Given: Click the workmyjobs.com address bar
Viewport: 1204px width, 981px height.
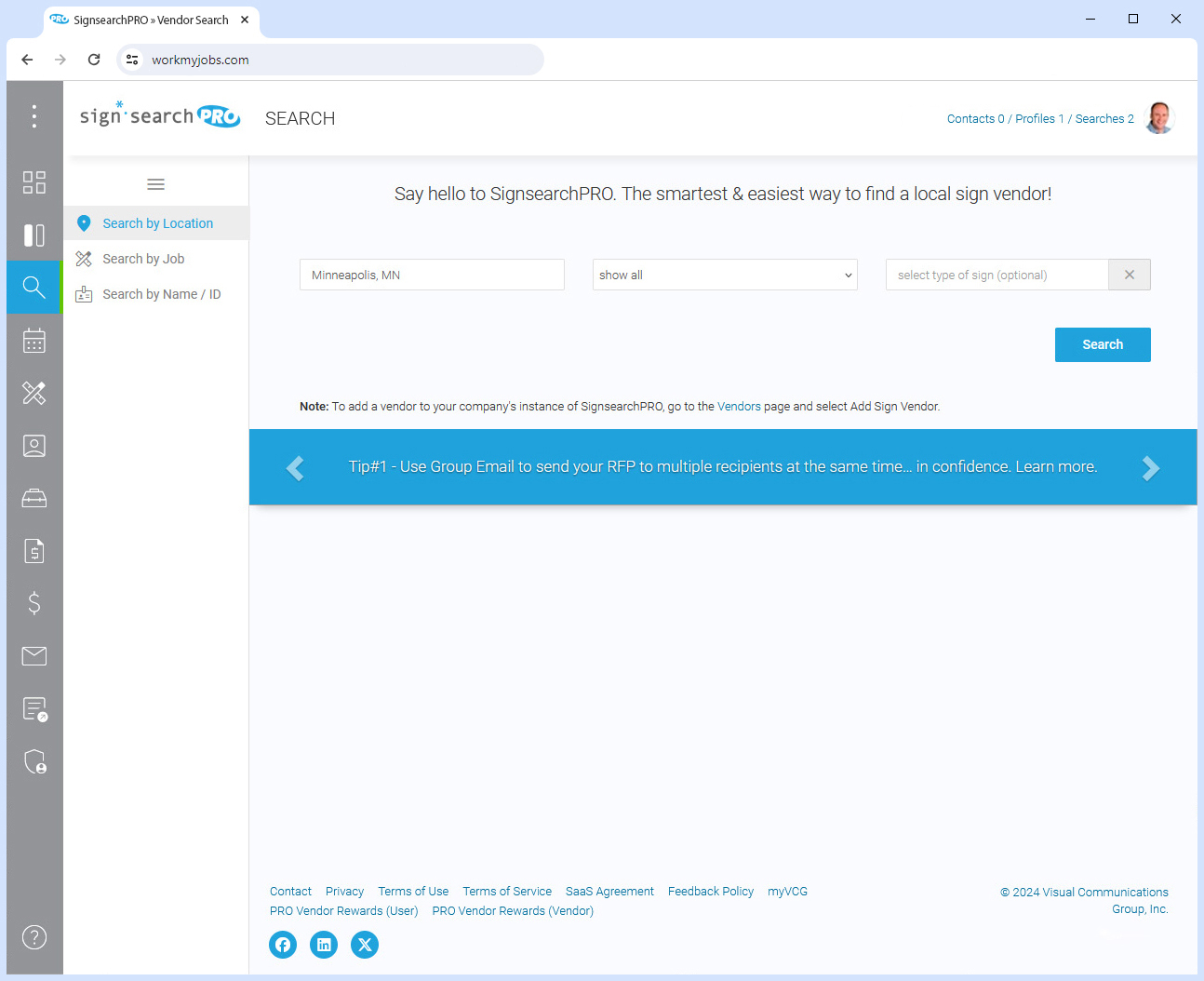Looking at the screenshot, I should [x=330, y=60].
